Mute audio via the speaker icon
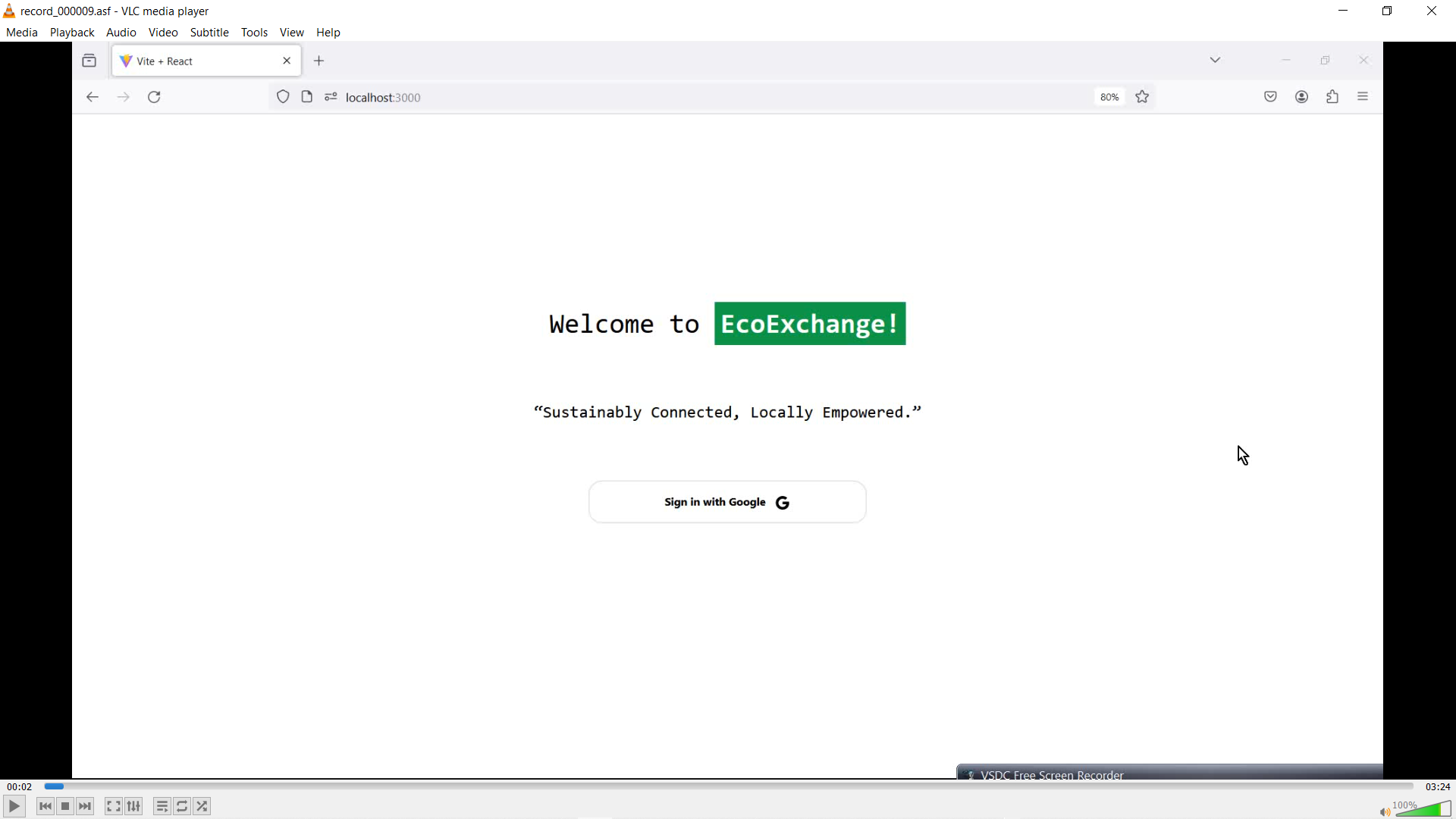 [x=1385, y=811]
